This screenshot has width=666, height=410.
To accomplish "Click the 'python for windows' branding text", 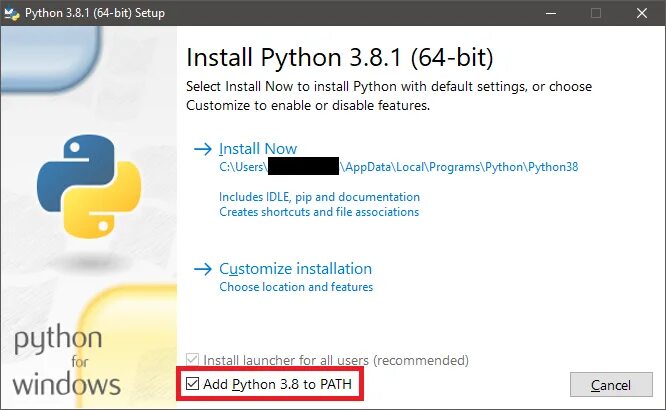I will (x=67, y=360).
